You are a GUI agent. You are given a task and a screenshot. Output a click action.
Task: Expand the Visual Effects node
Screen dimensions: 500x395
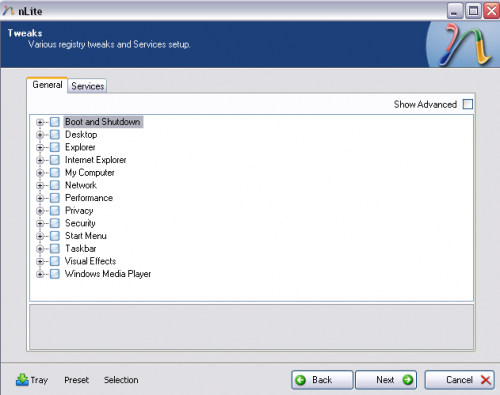[x=40, y=262]
